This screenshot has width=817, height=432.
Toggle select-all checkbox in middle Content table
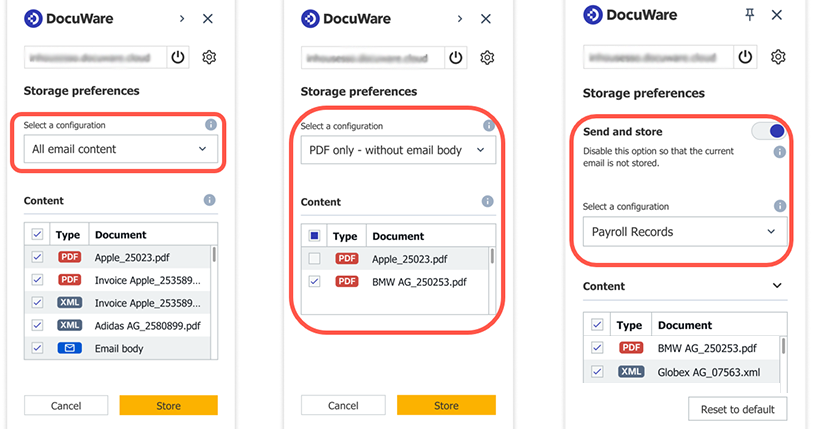coord(314,236)
